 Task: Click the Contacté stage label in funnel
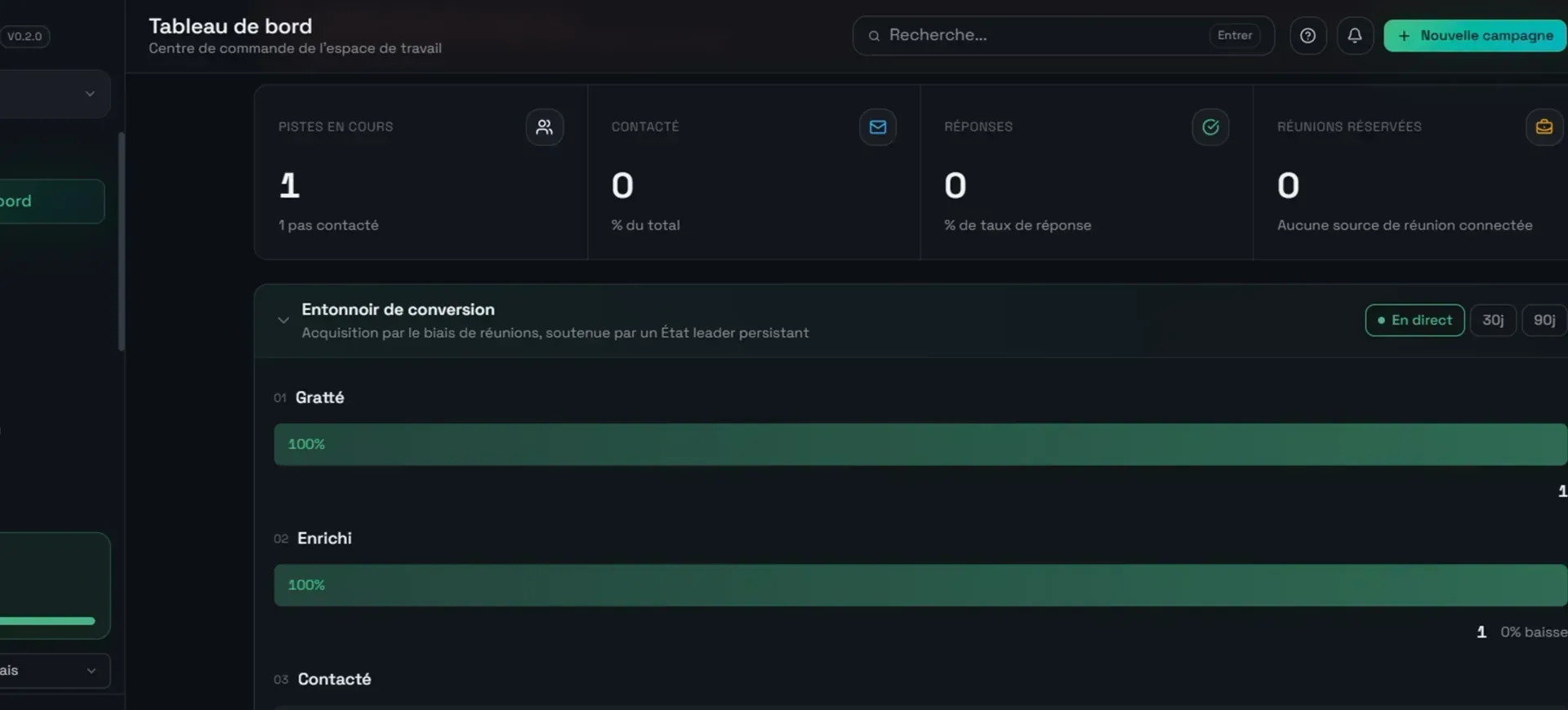point(334,679)
